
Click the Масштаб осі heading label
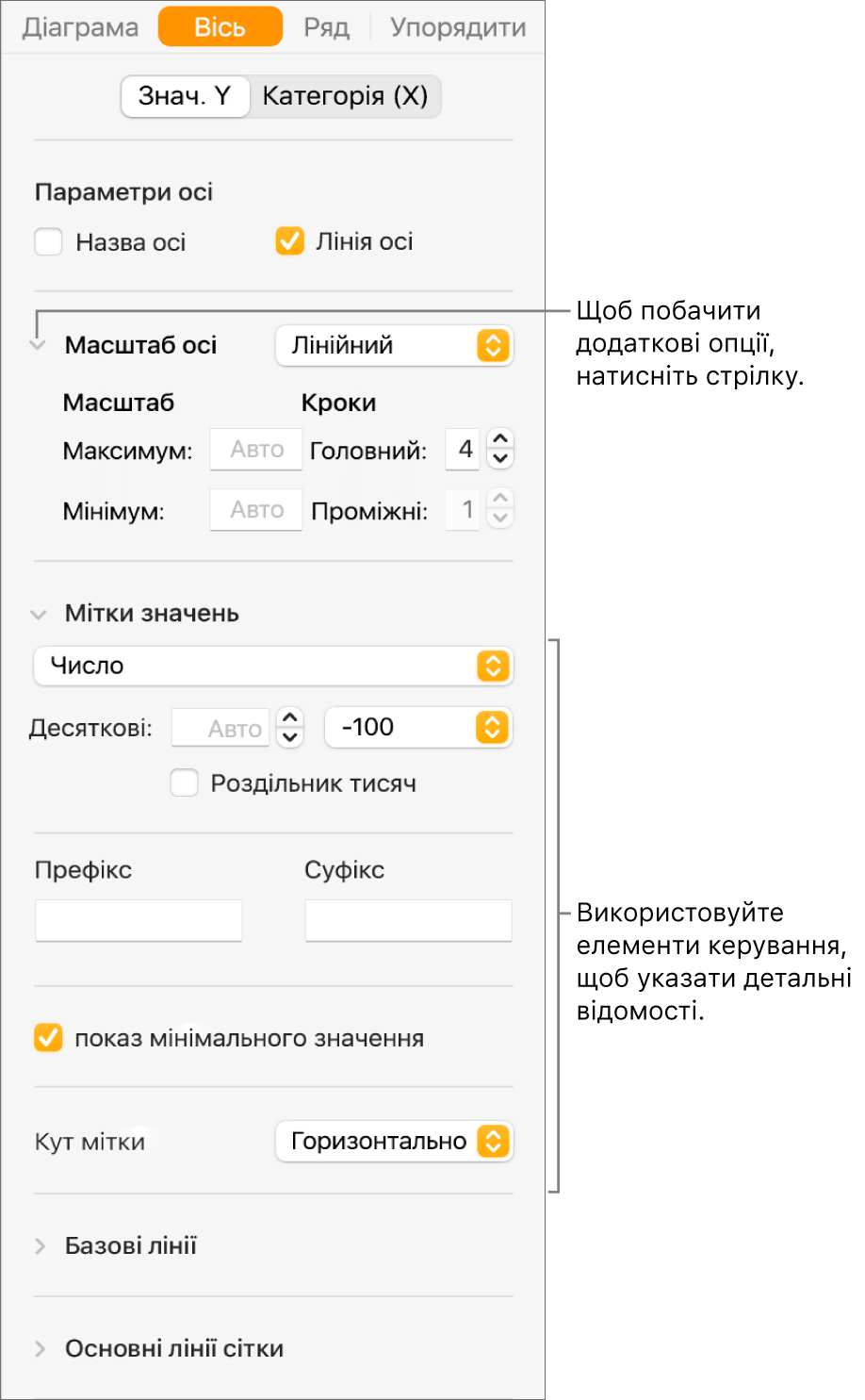pyautogui.click(x=141, y=346)
